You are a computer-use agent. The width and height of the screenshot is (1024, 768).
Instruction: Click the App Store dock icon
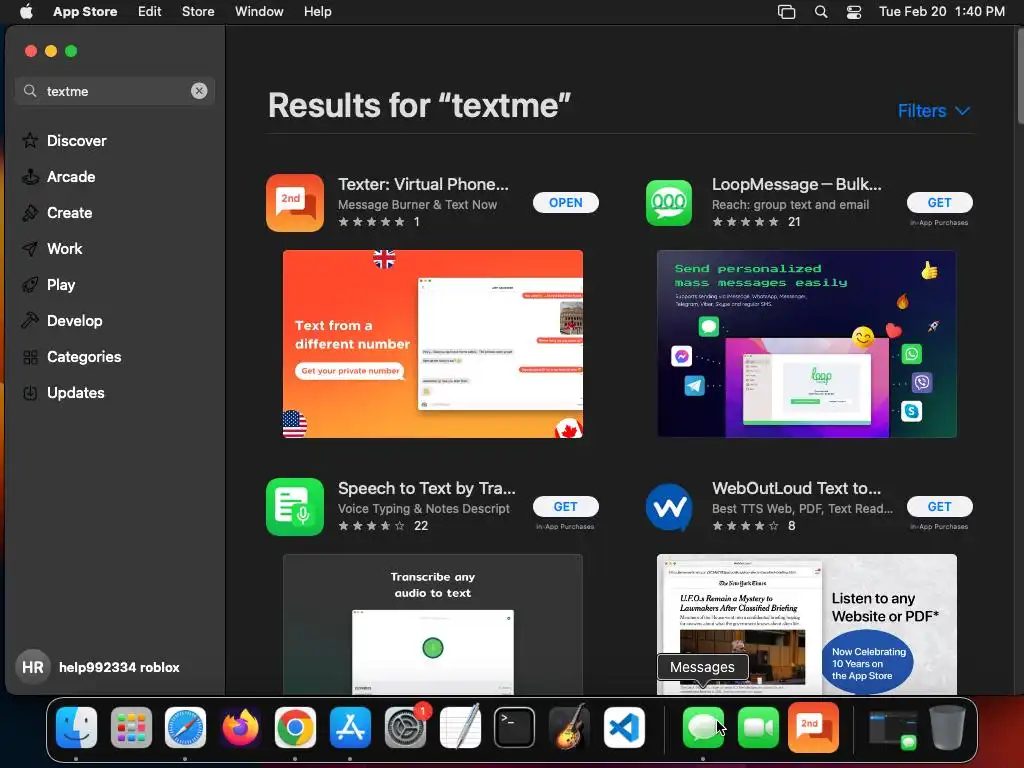(350, 728)
